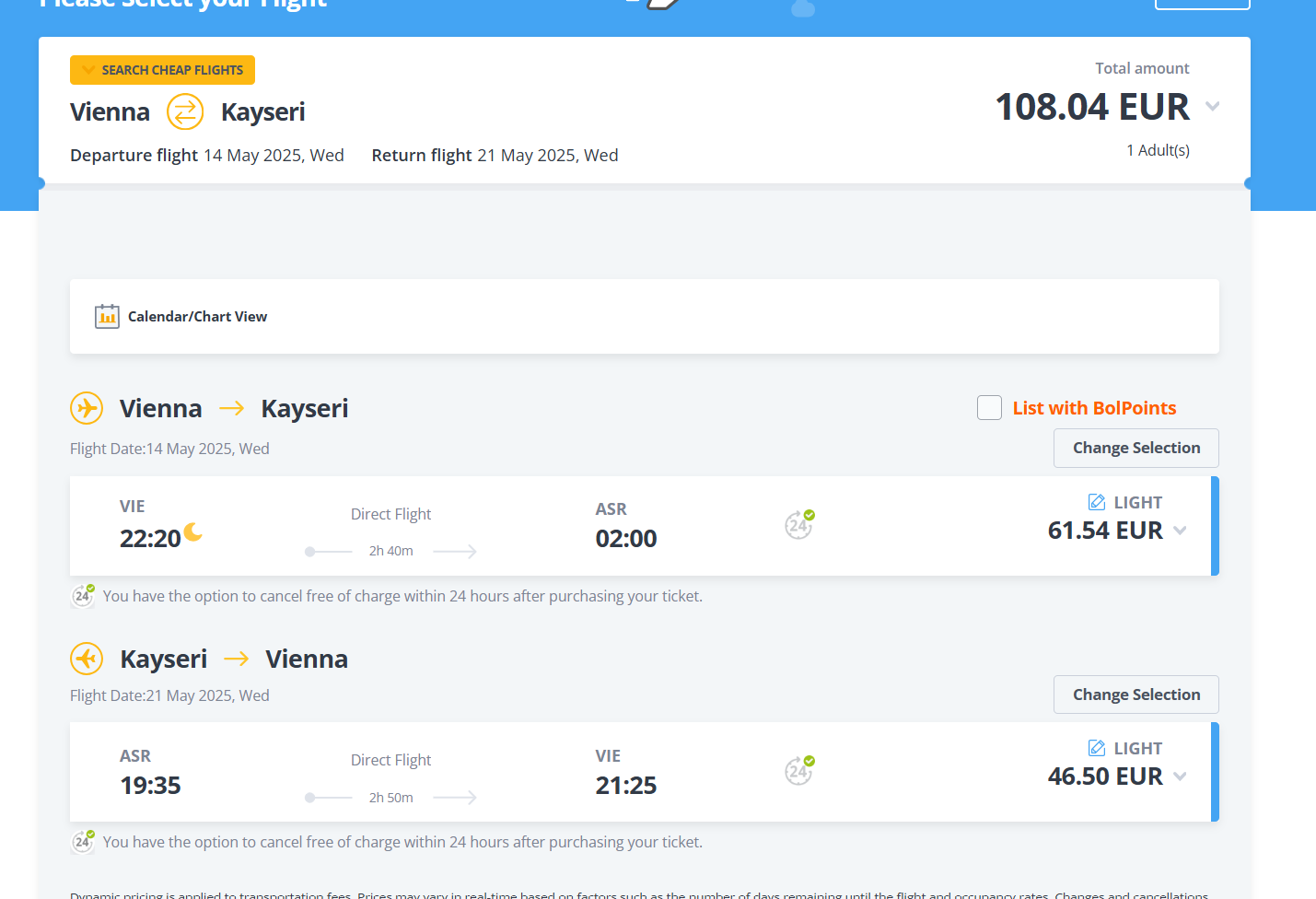Viewport: 1316px width, 899px height.
Task: Change Selection for the return flight
Action: click(1135, 695)
